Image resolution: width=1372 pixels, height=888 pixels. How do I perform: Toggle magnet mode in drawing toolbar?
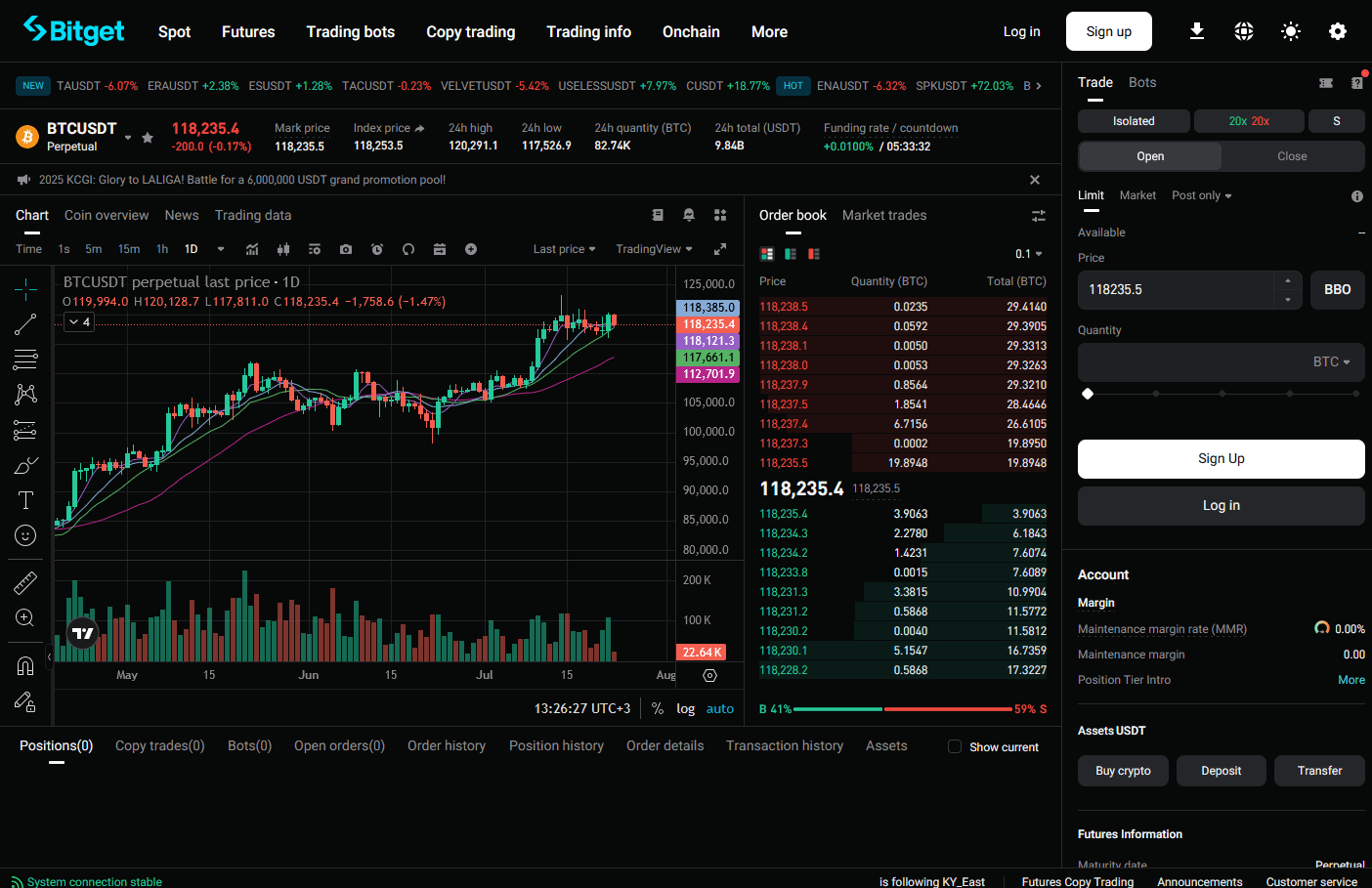25,666
